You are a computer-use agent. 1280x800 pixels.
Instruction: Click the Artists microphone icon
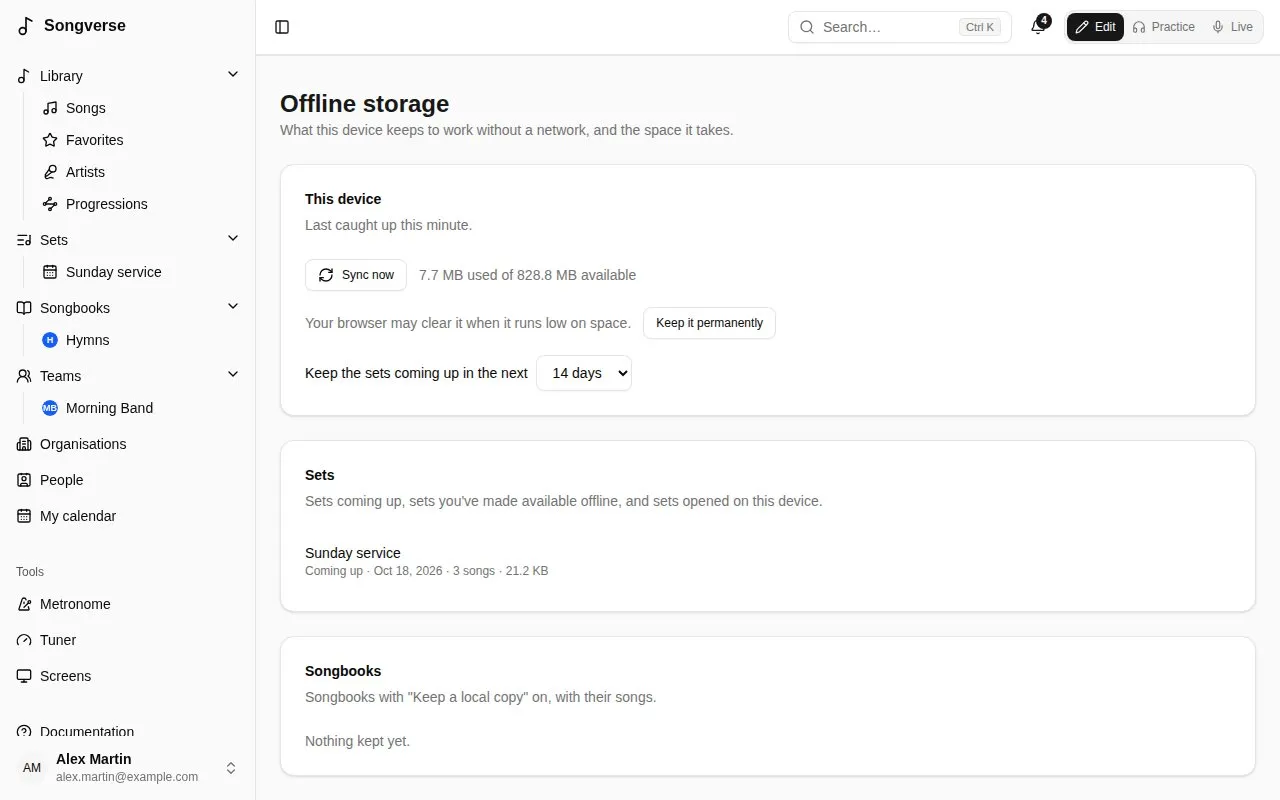pyautogui.click(x=50, y=172)
